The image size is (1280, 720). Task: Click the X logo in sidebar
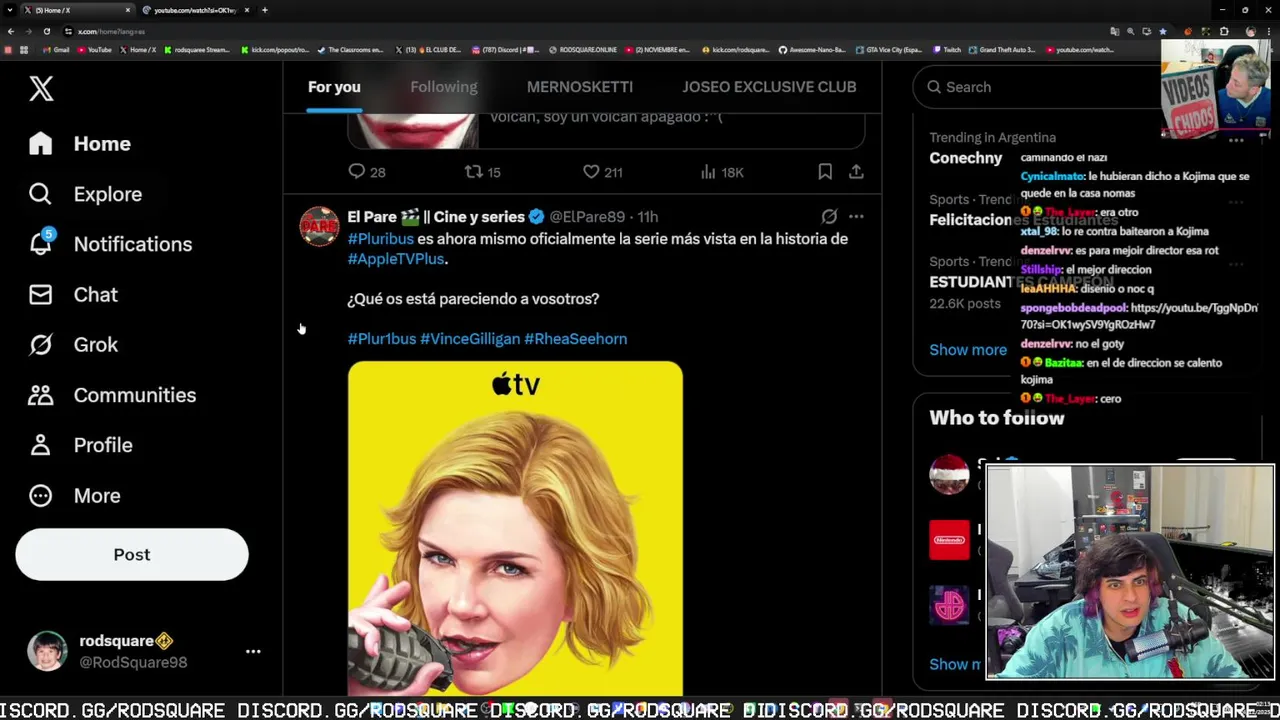(x=41, y=88)
